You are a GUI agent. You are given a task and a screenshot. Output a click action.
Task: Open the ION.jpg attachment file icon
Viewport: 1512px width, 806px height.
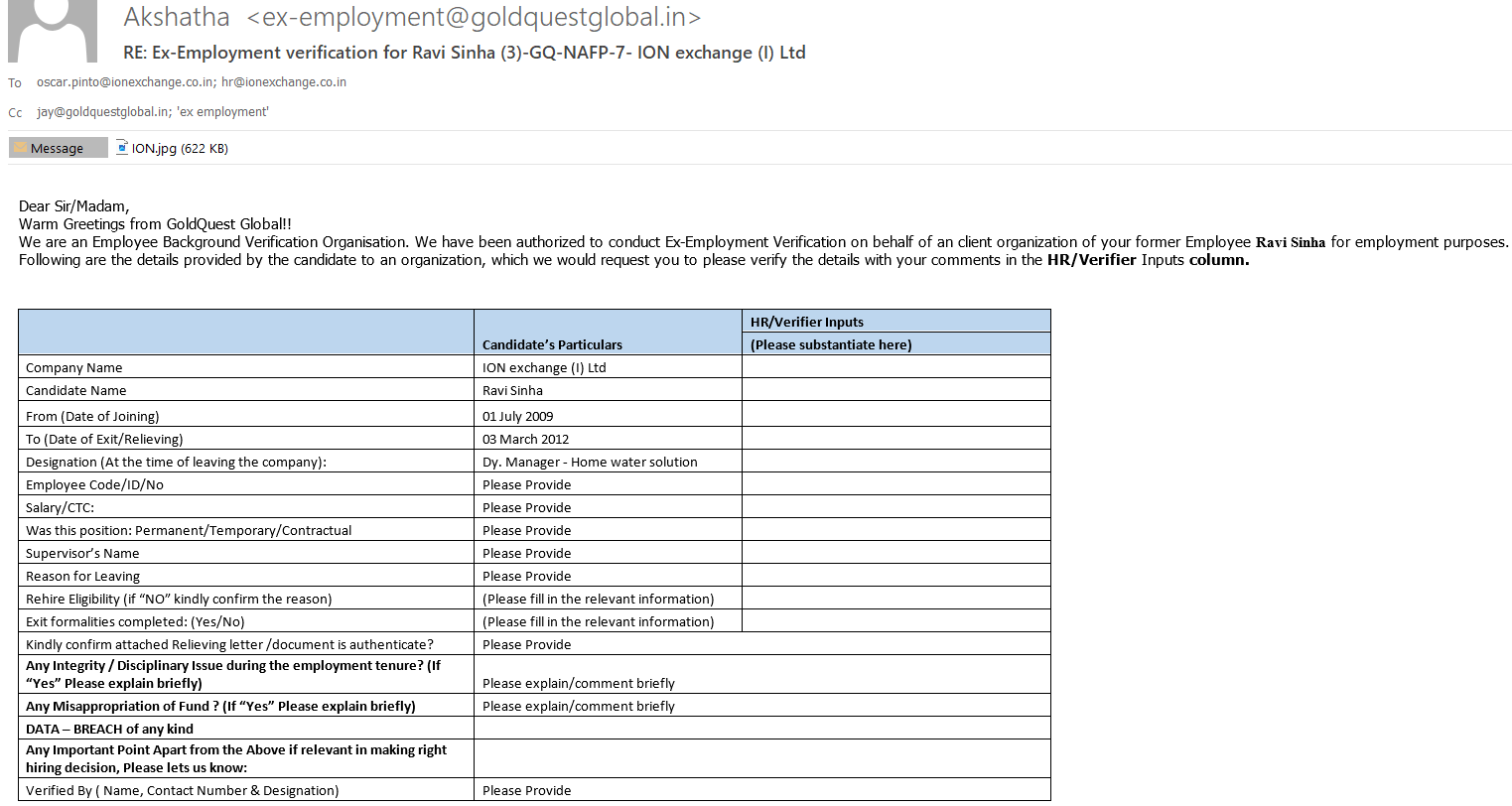[122, 147]
